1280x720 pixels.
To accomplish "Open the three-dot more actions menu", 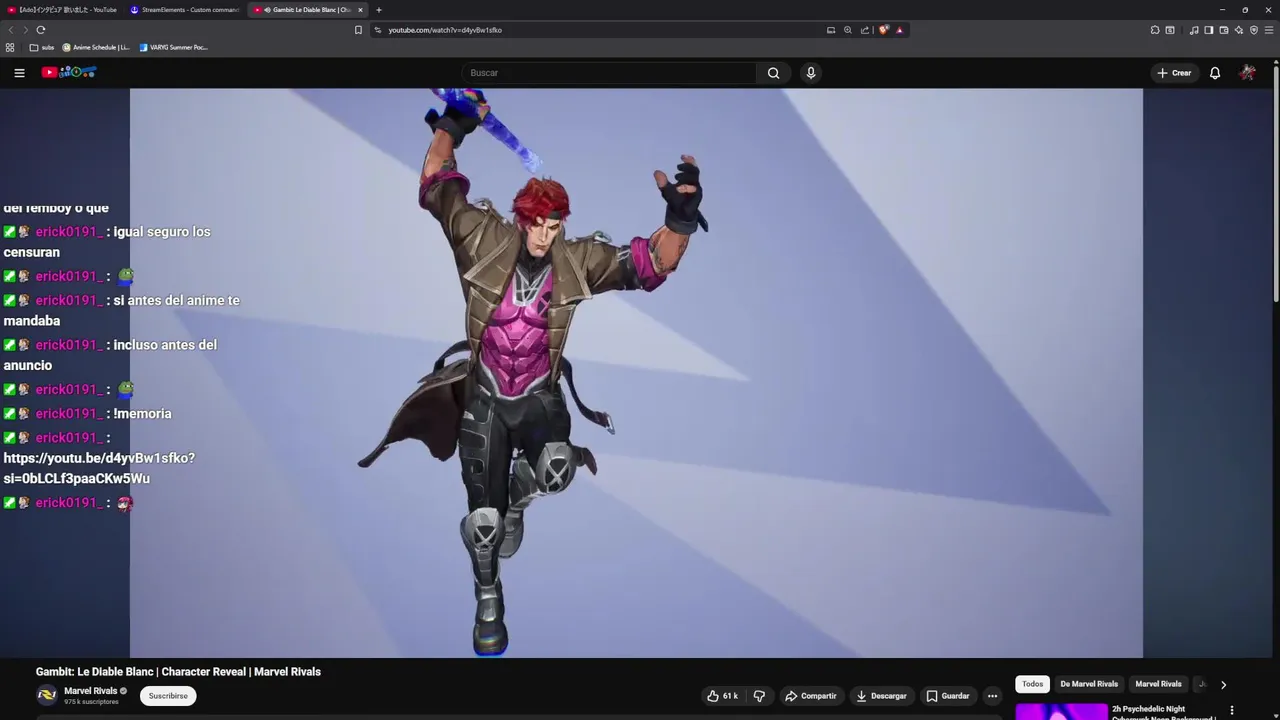I will (992, 696).
